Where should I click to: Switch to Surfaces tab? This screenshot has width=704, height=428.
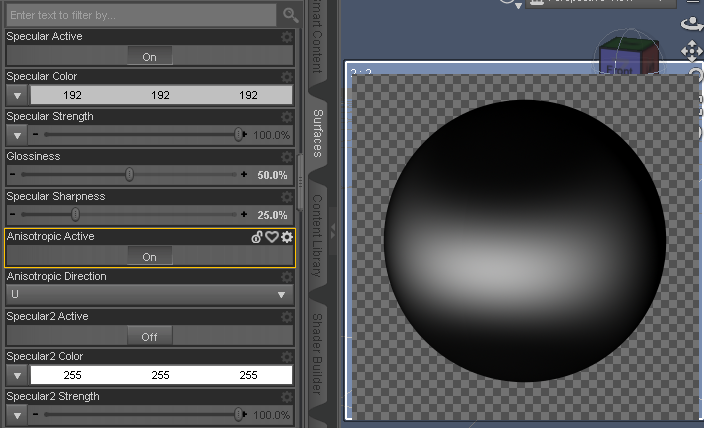pos(317,133)
